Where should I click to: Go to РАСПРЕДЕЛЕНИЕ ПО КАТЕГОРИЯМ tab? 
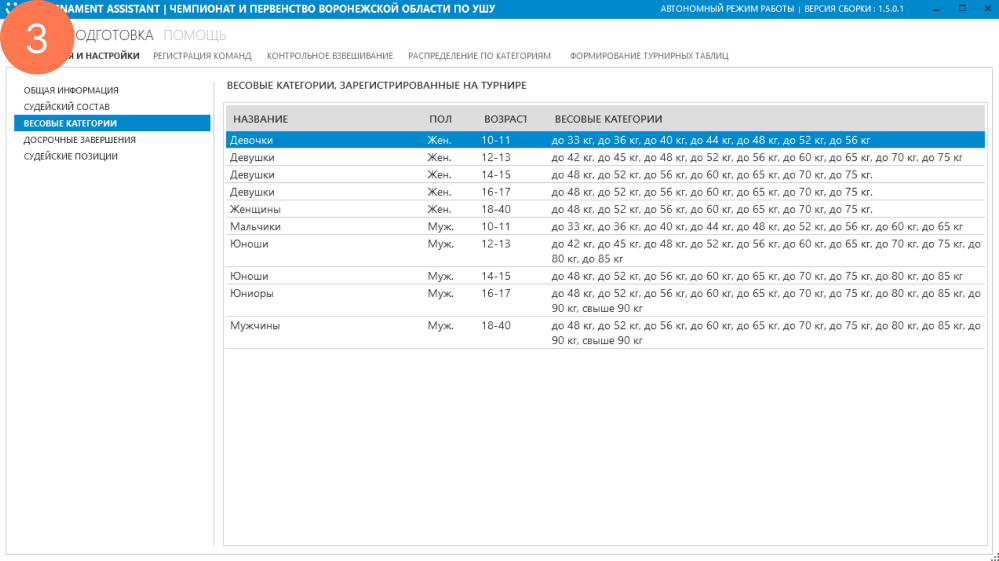tap(479, 56)
